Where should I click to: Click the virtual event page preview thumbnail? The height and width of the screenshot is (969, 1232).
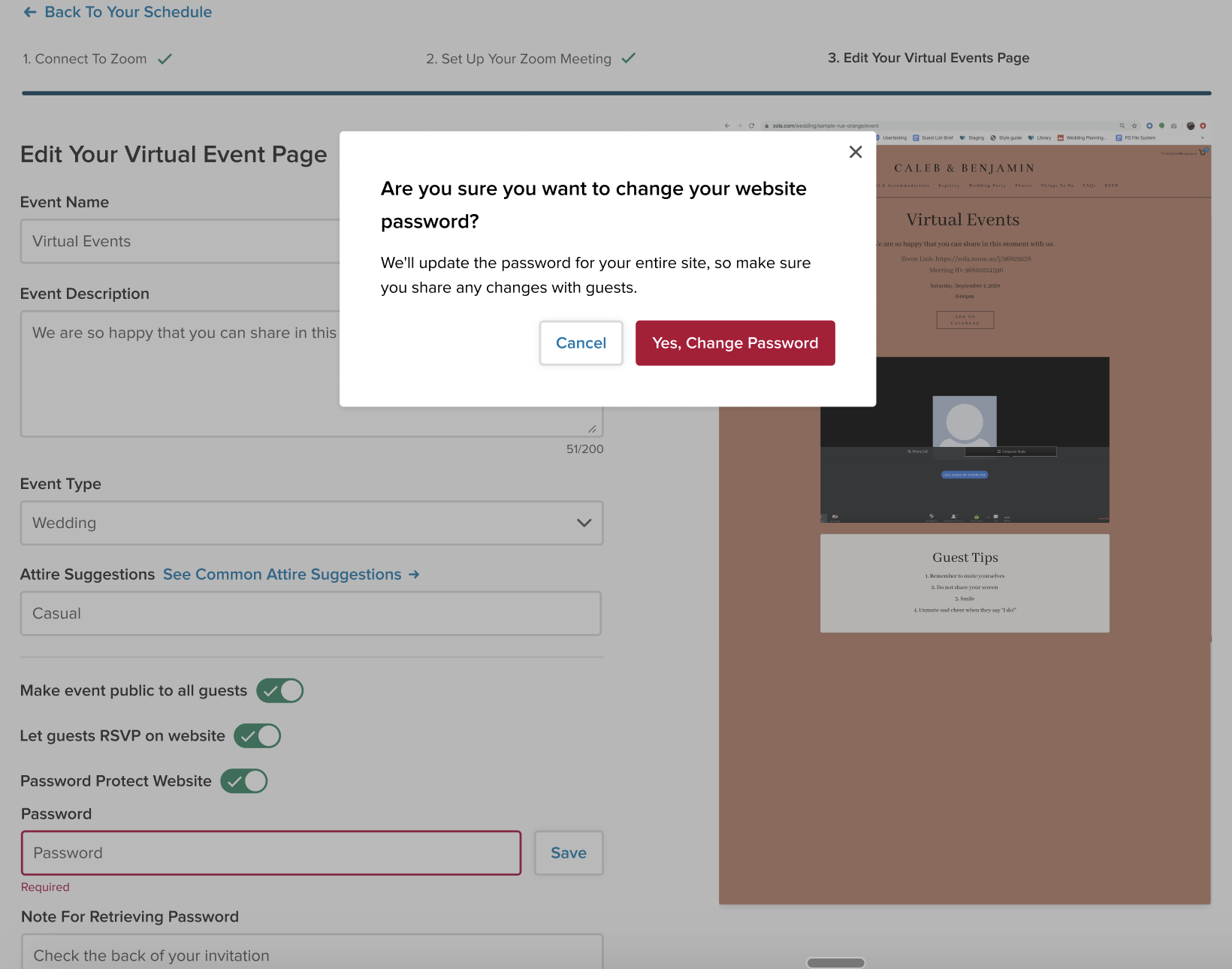[965, 512]
